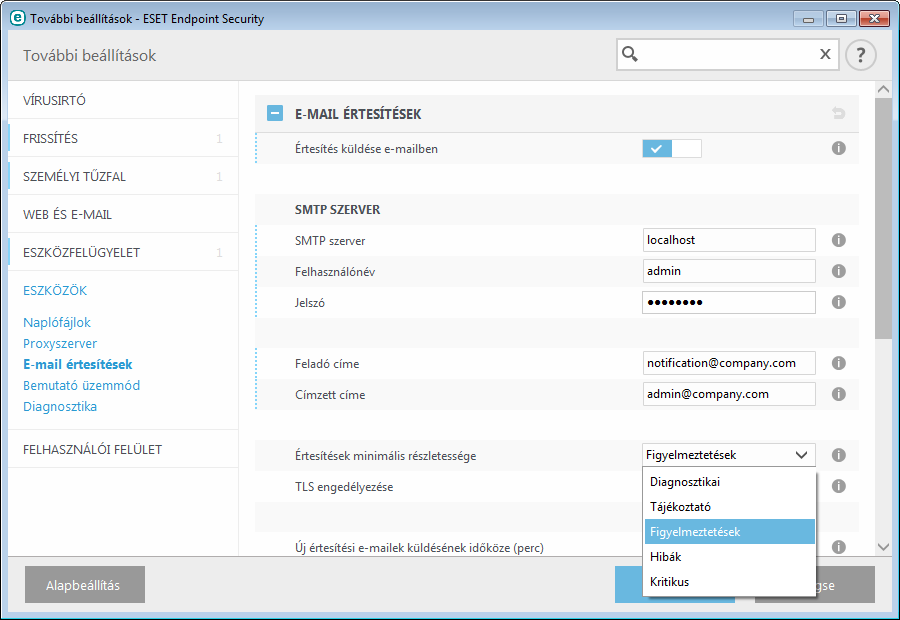Click the ESET logo in title bar
This screenshot has height=620, width=900.
click(x=18, y=18)
